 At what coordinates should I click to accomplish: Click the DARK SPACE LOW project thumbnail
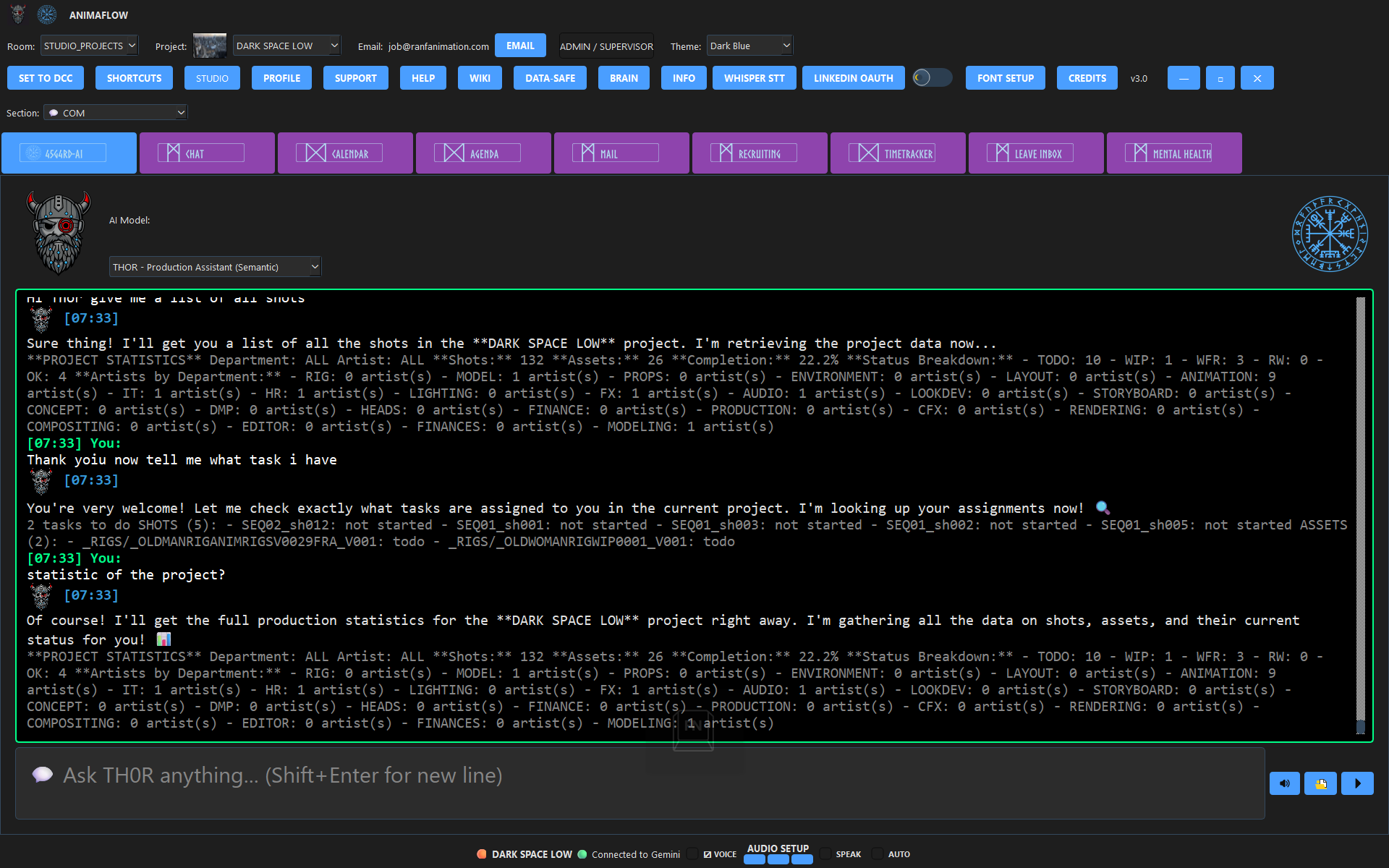tap(210, 46)
